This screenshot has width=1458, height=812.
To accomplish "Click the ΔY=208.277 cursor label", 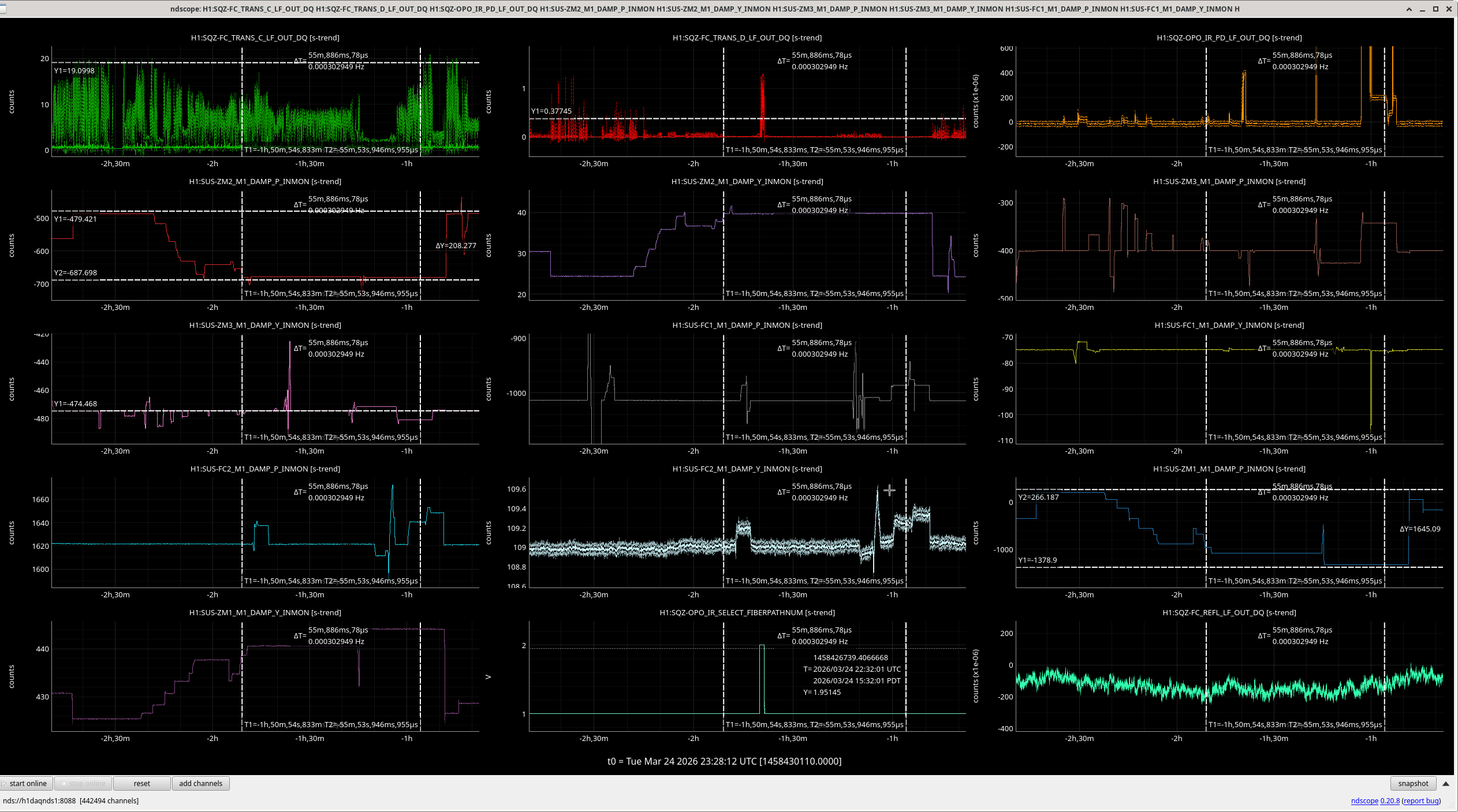I will pos(456,245).
